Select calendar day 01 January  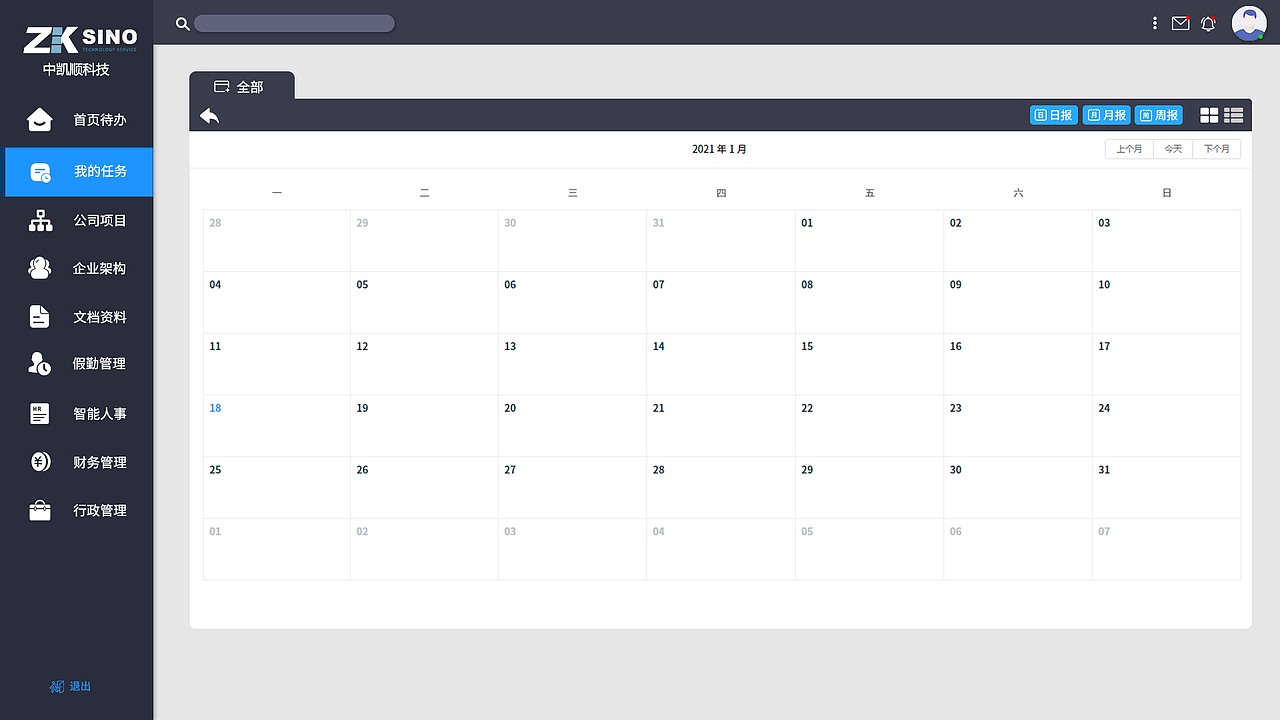point(869,241)
